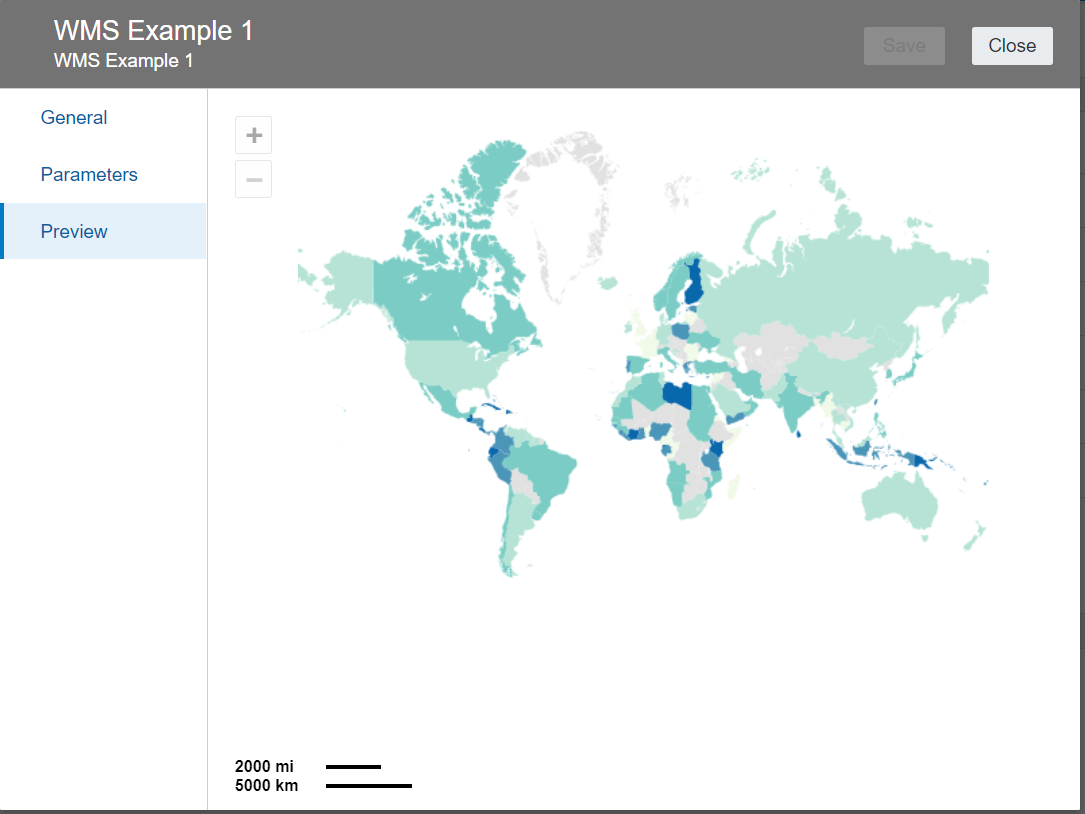Click the zoom in plus icon
This screenshot has height=814, width=1085.
point(253,134)
